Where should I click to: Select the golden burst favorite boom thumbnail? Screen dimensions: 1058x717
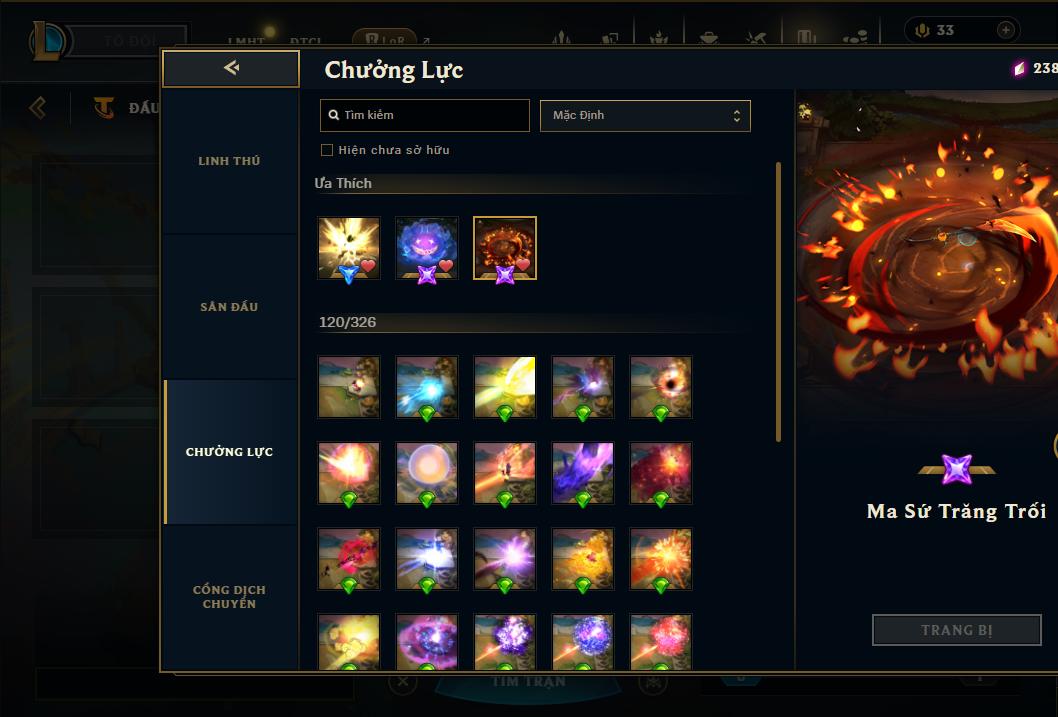pos(349,248)
